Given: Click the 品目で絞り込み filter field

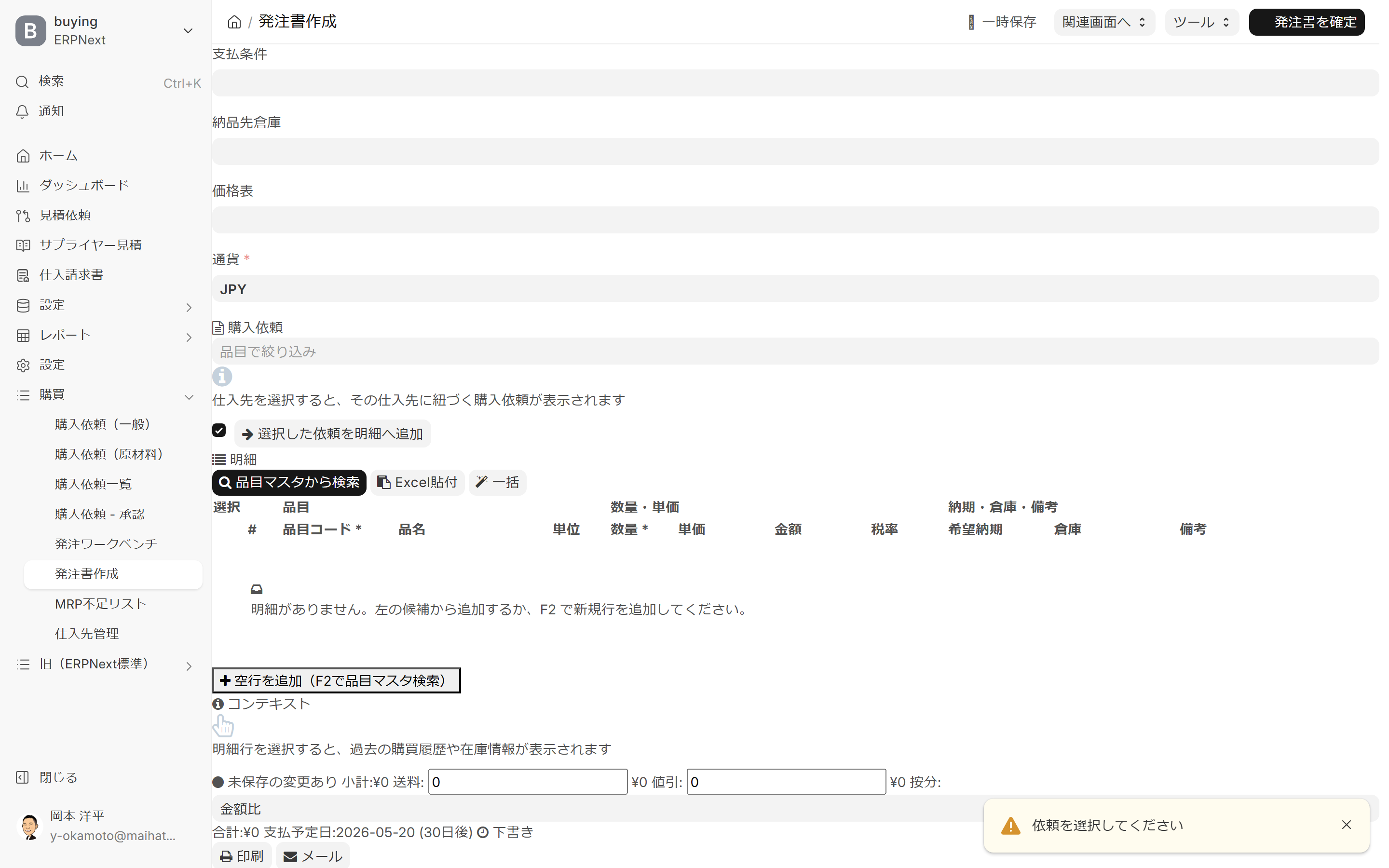Looking at the screenshot, I should [x=795, y=352].
